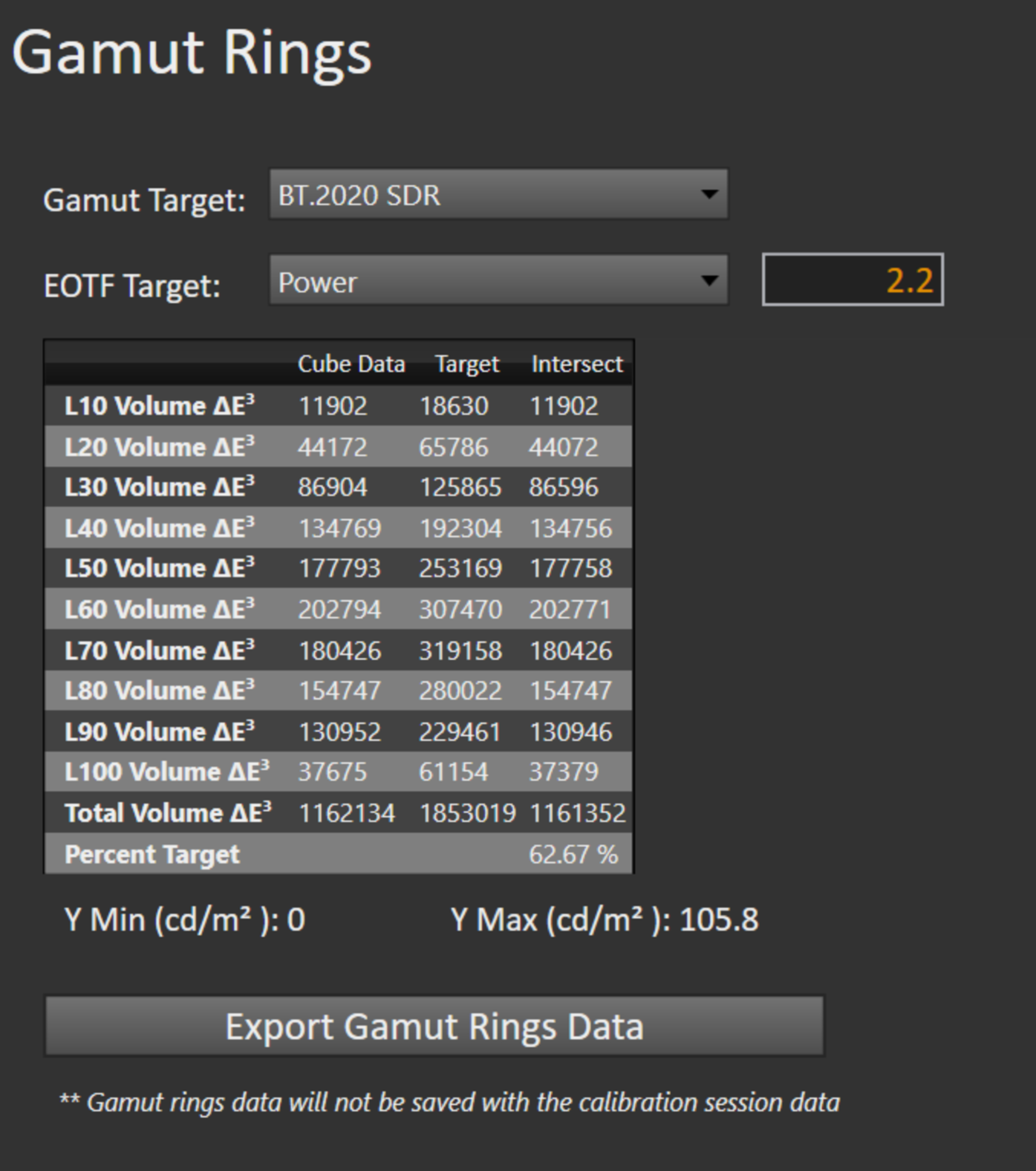Select the L20 Volume row

[159, 447]
